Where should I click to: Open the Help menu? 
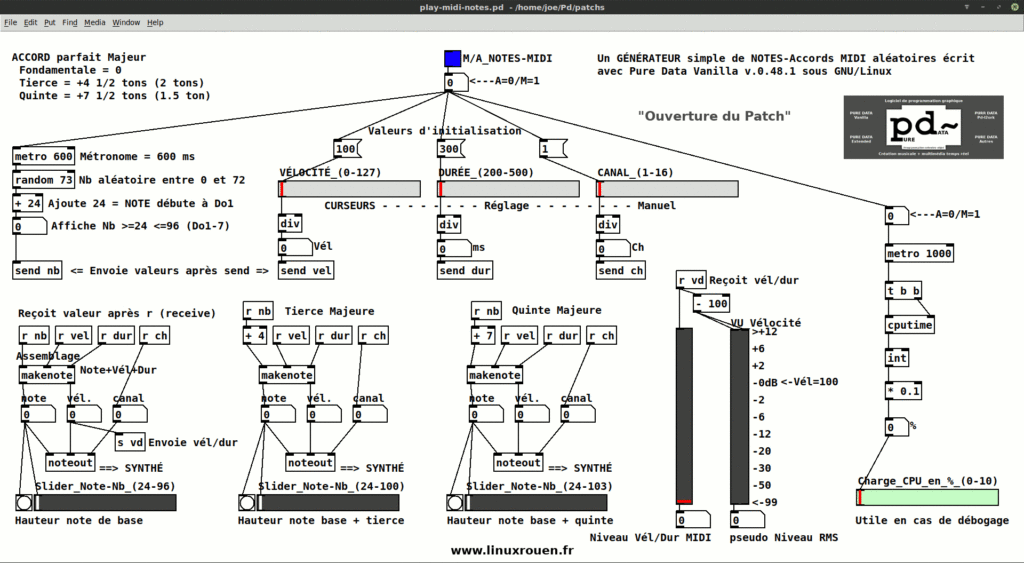pos(155,22)
